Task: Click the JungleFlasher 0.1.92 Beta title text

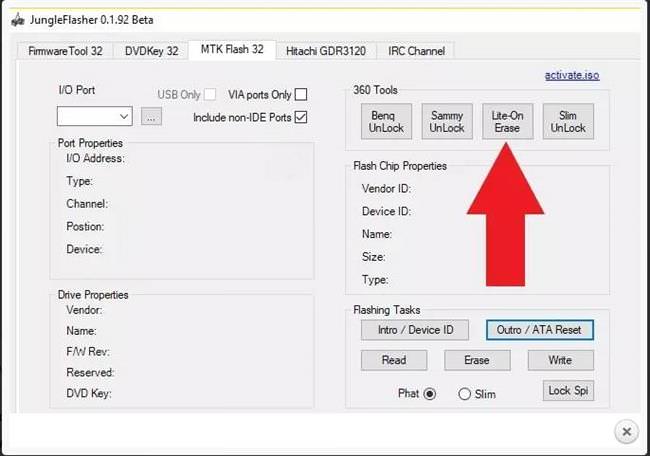Action: click(91, 20)
